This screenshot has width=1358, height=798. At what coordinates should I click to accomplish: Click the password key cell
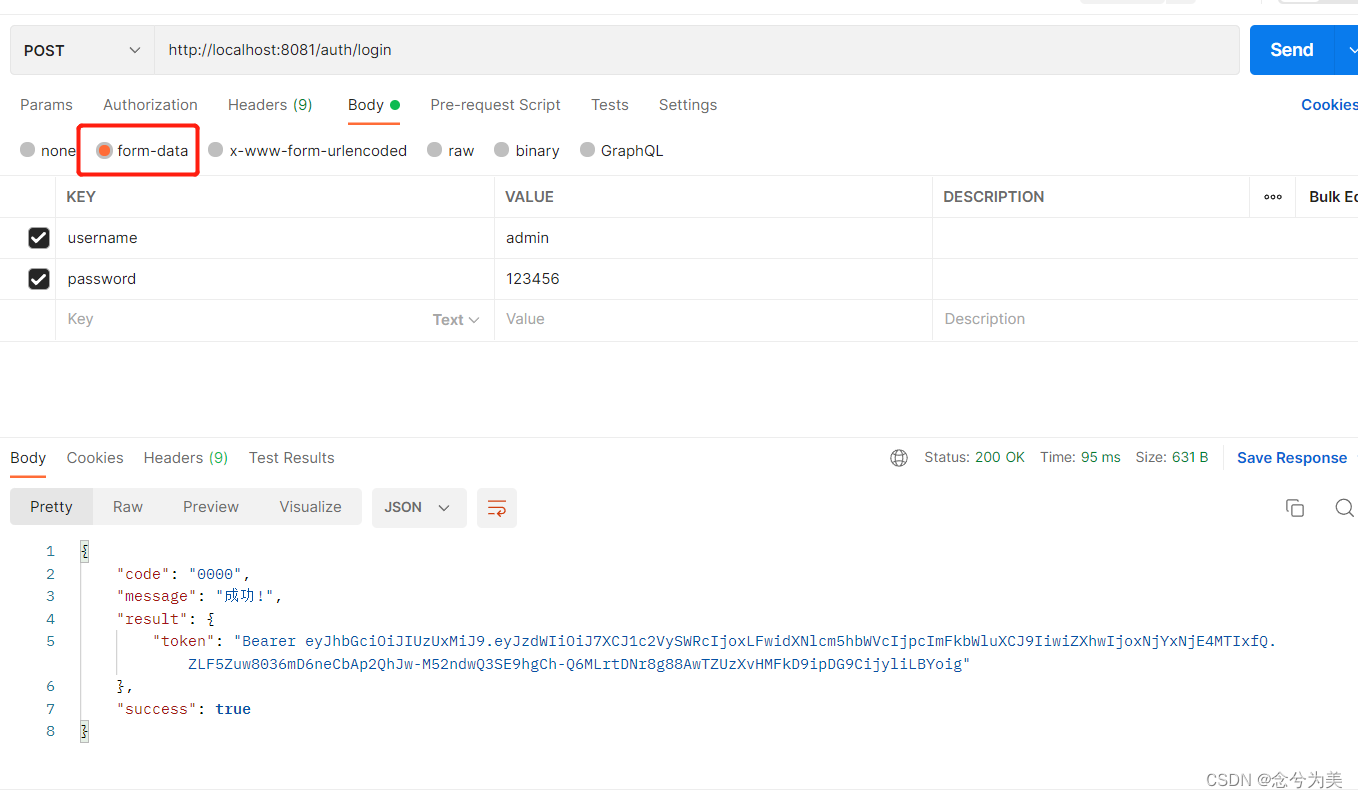tap(275, 279)
